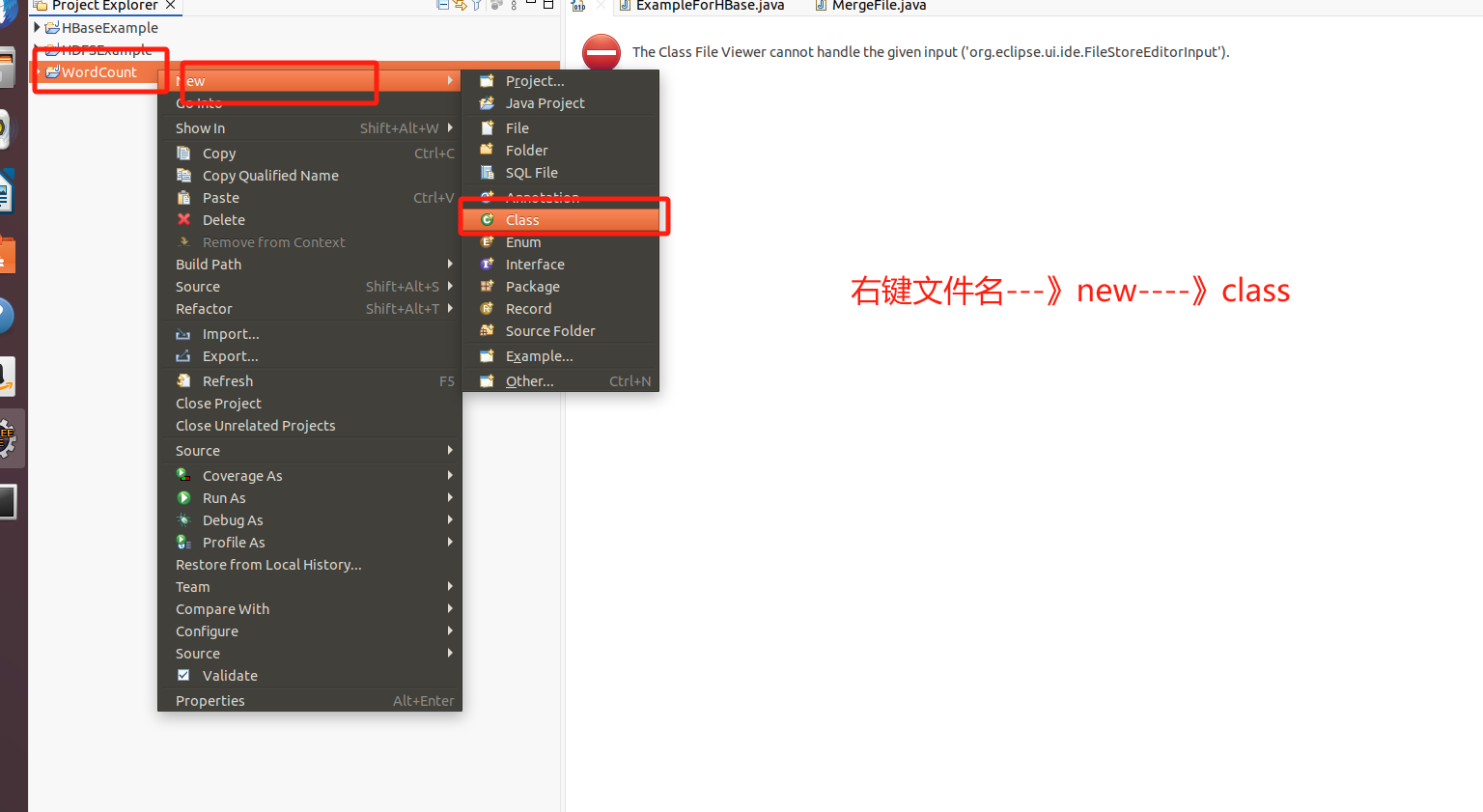Open Example... from the New submenu
Screen dimensions: 1483x812
[x=561, y=356]
